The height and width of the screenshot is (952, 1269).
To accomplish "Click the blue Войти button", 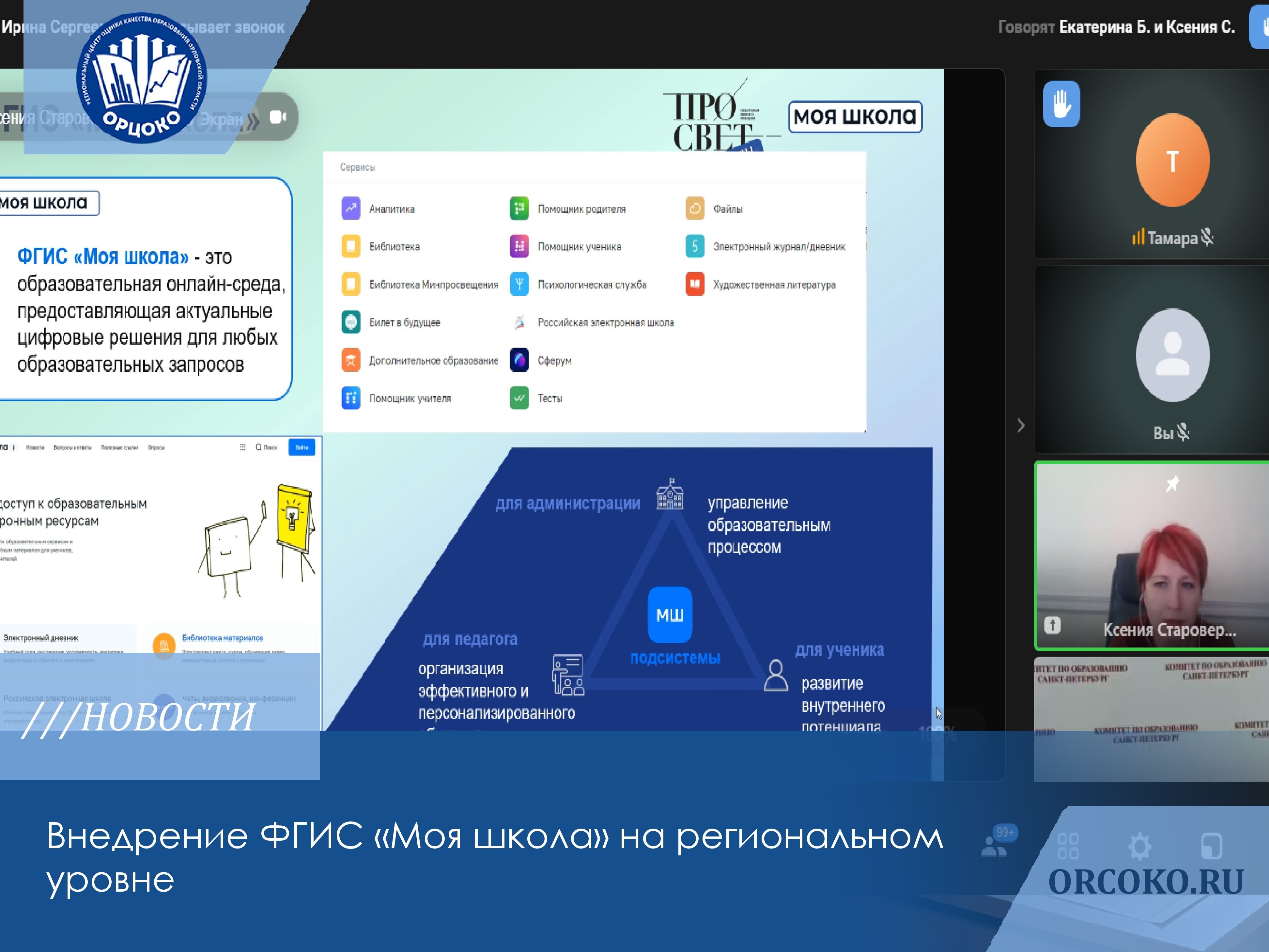I will 301,447.
